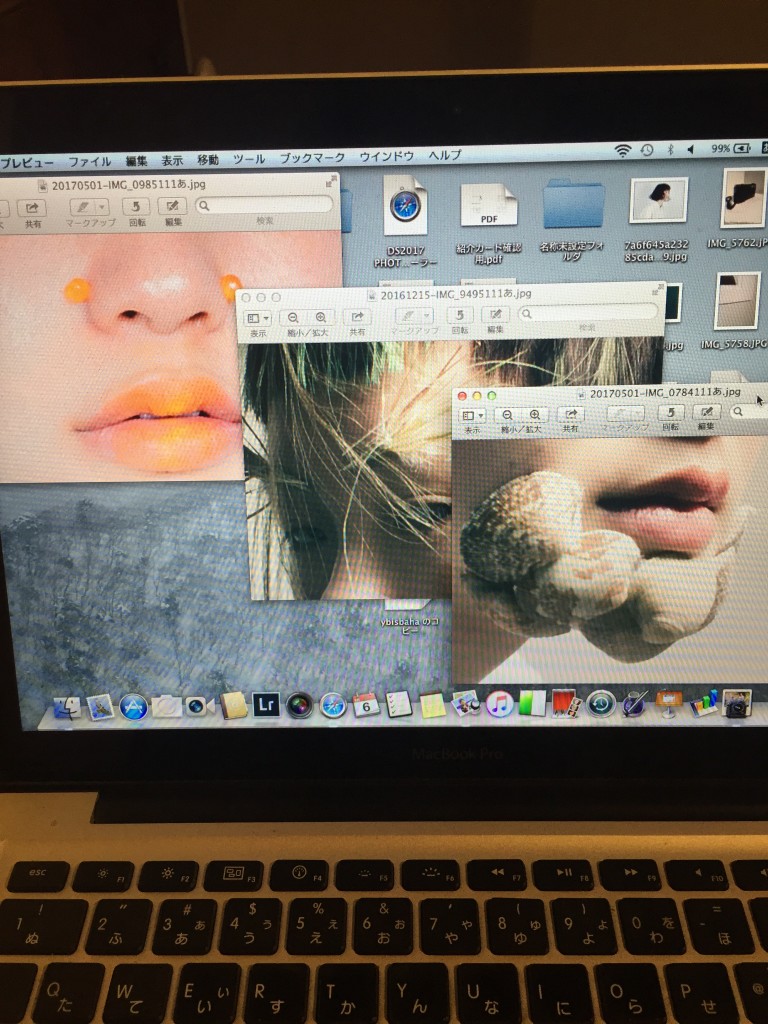Rotate the image in IMG_0985111 window
Viewport: 768px width, 1024px height.
(x=136, y=207)
